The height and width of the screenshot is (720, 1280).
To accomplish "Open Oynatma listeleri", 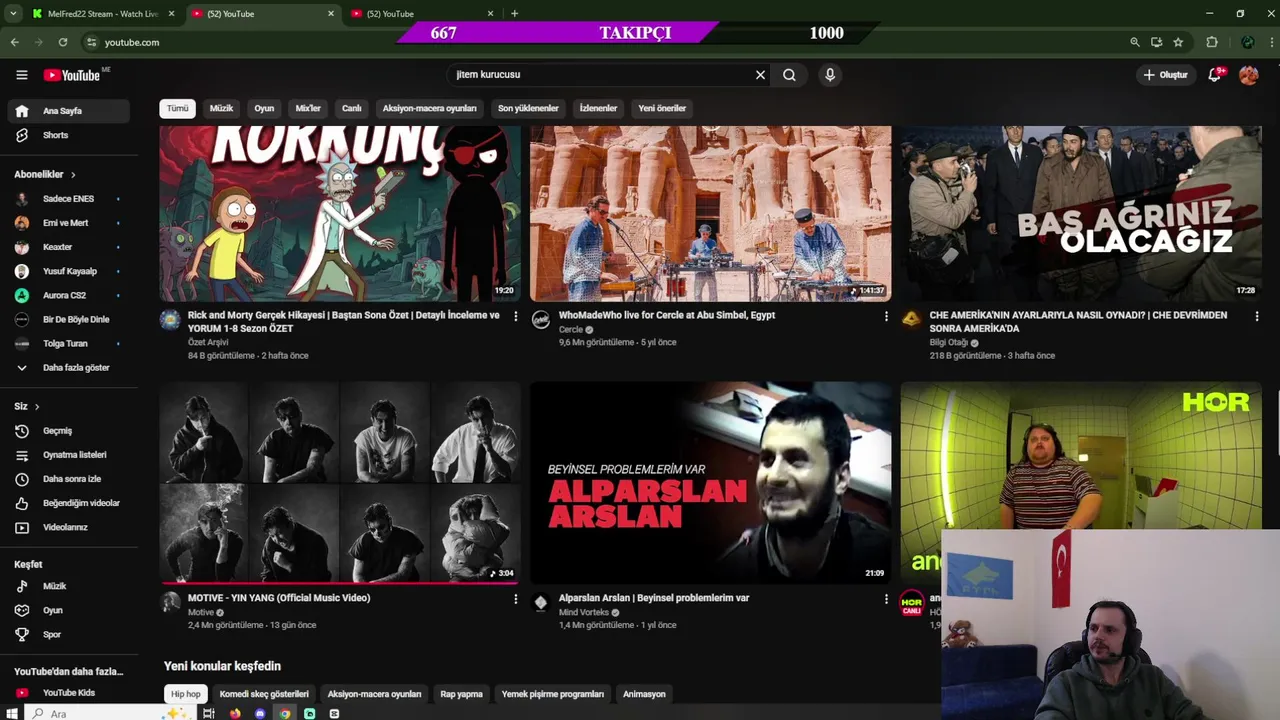I will (x=68, y=455).
